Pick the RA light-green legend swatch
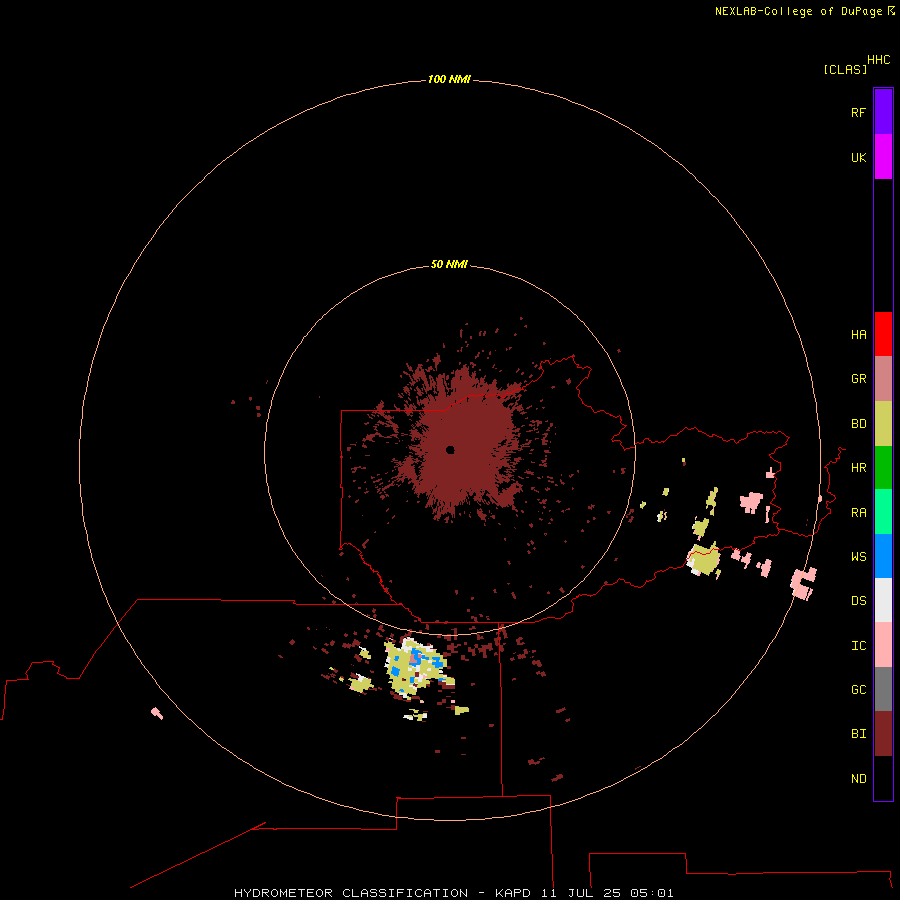The height and width of the screenshot is (900, 900). [883, 512]
